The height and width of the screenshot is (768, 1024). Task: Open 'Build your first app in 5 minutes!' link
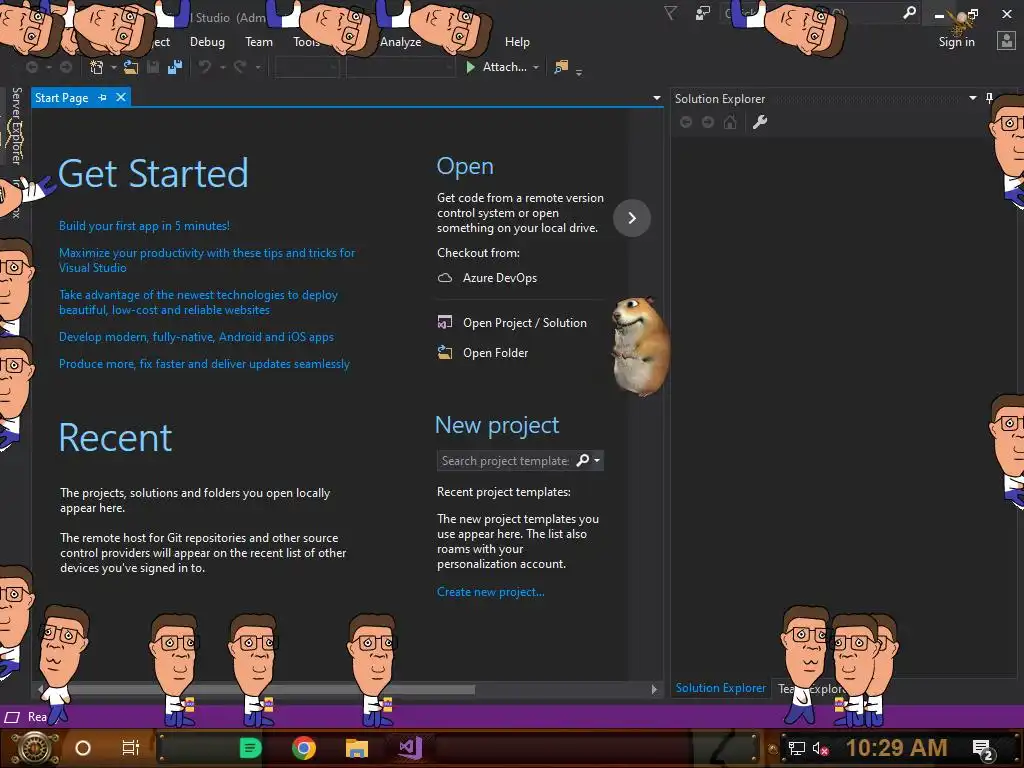click(144, 226)
